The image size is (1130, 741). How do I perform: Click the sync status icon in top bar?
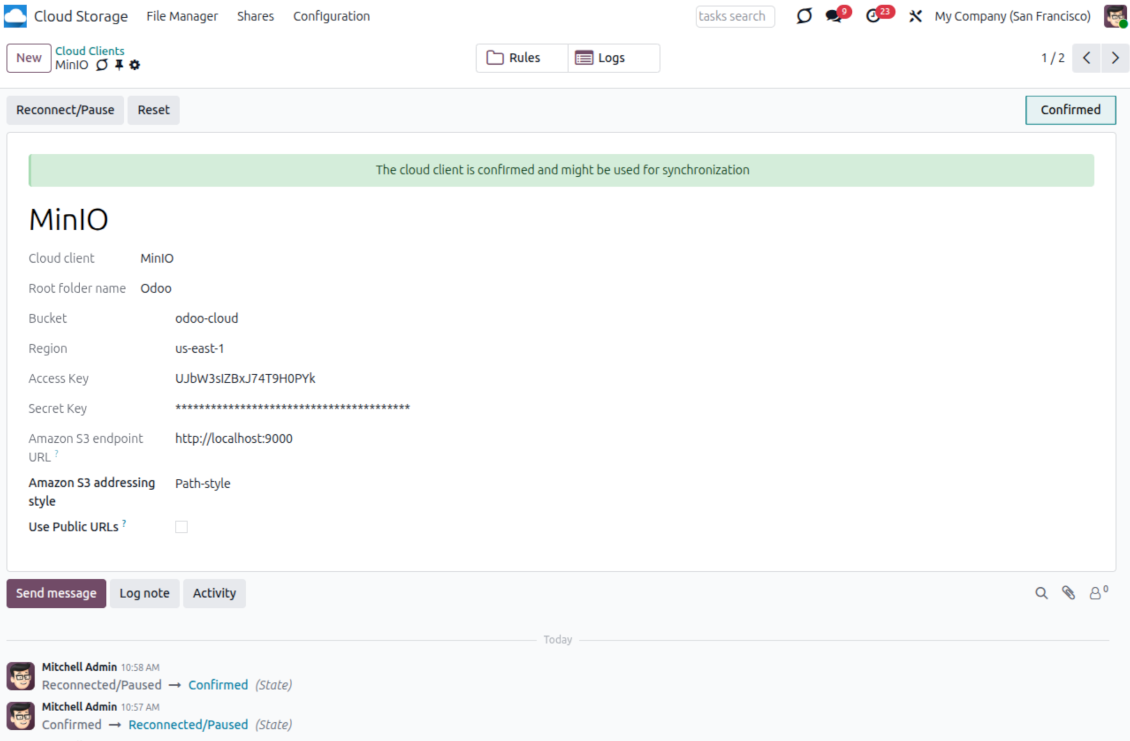click(804, 16)
